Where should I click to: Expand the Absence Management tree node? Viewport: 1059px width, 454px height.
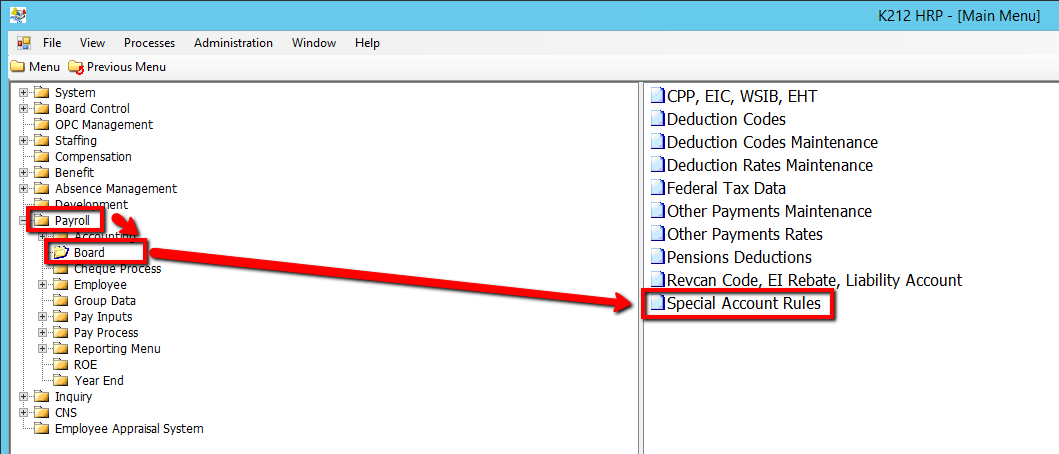pyautogui.click(x=24, y=189)
